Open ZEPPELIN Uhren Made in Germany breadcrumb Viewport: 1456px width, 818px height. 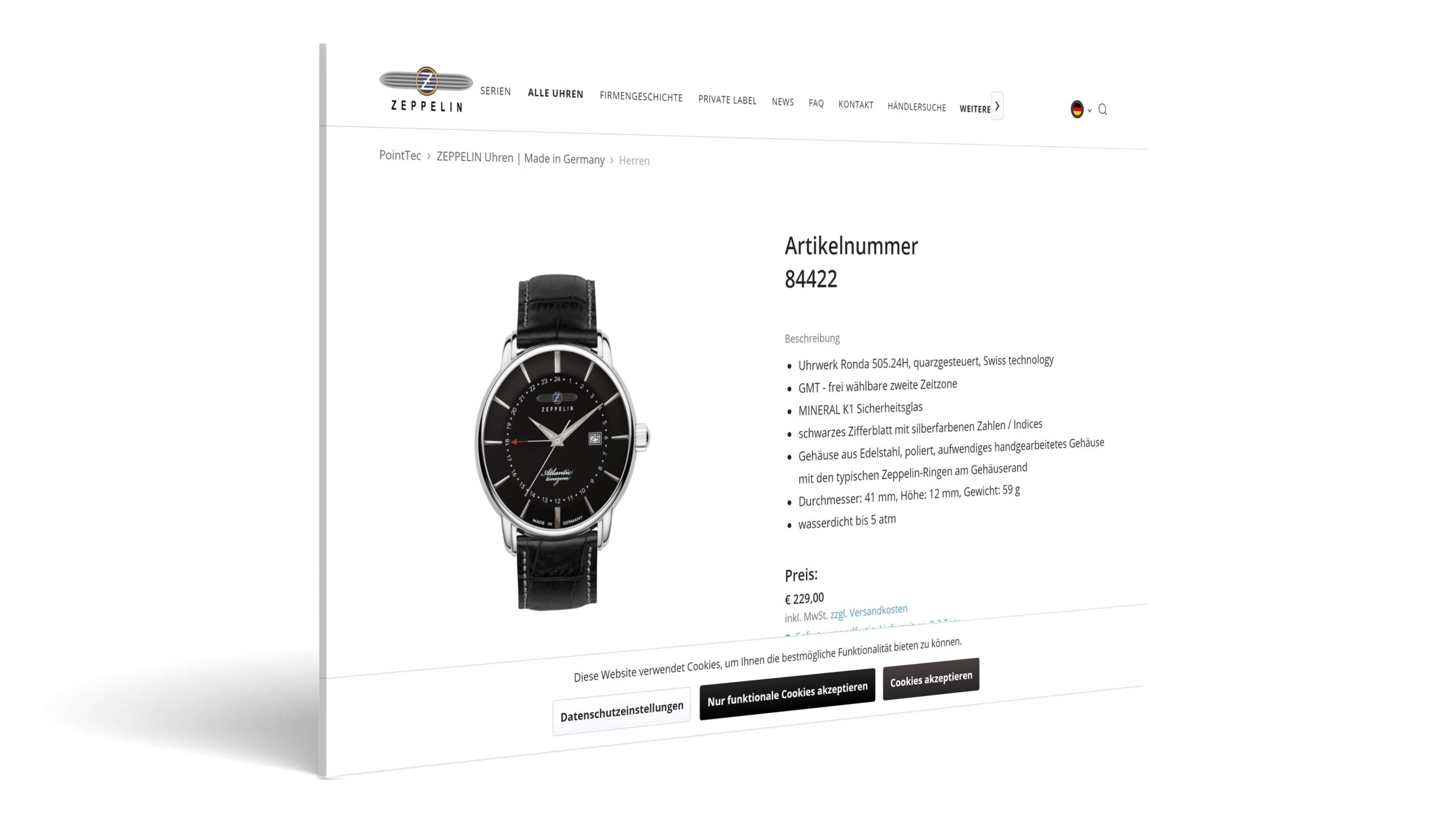(520, 158)
